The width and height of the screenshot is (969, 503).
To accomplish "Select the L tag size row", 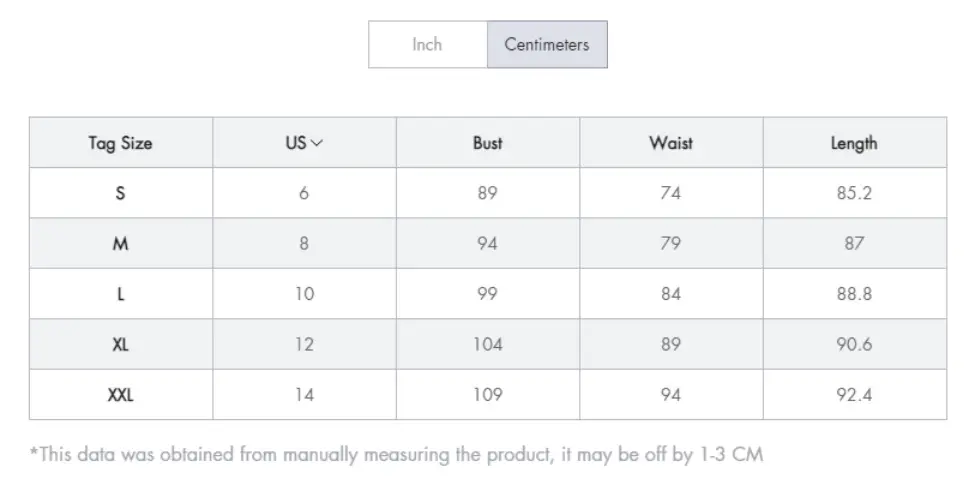I will point(488,294).
